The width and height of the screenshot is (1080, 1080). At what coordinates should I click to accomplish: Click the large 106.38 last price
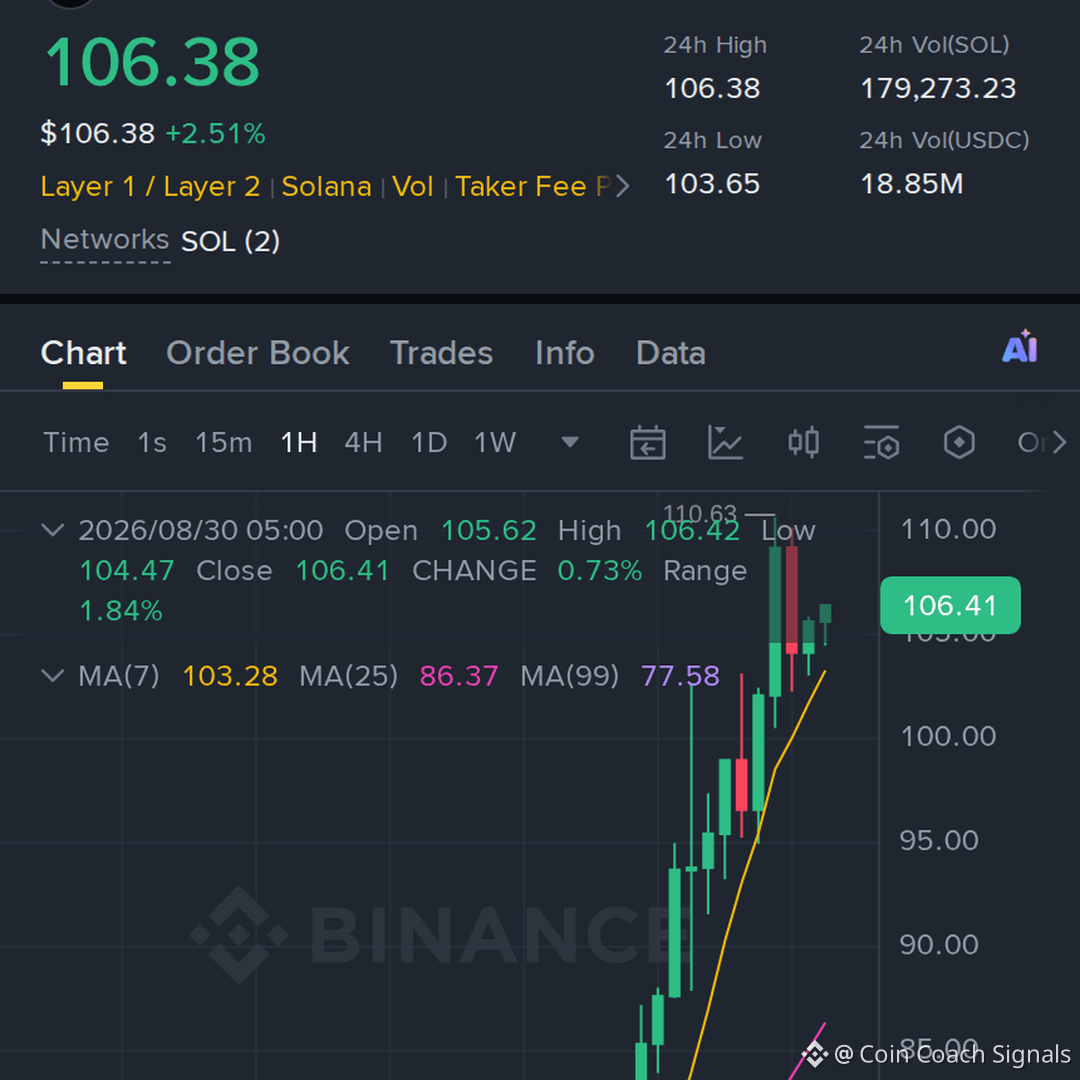click(x=152, y=63)
